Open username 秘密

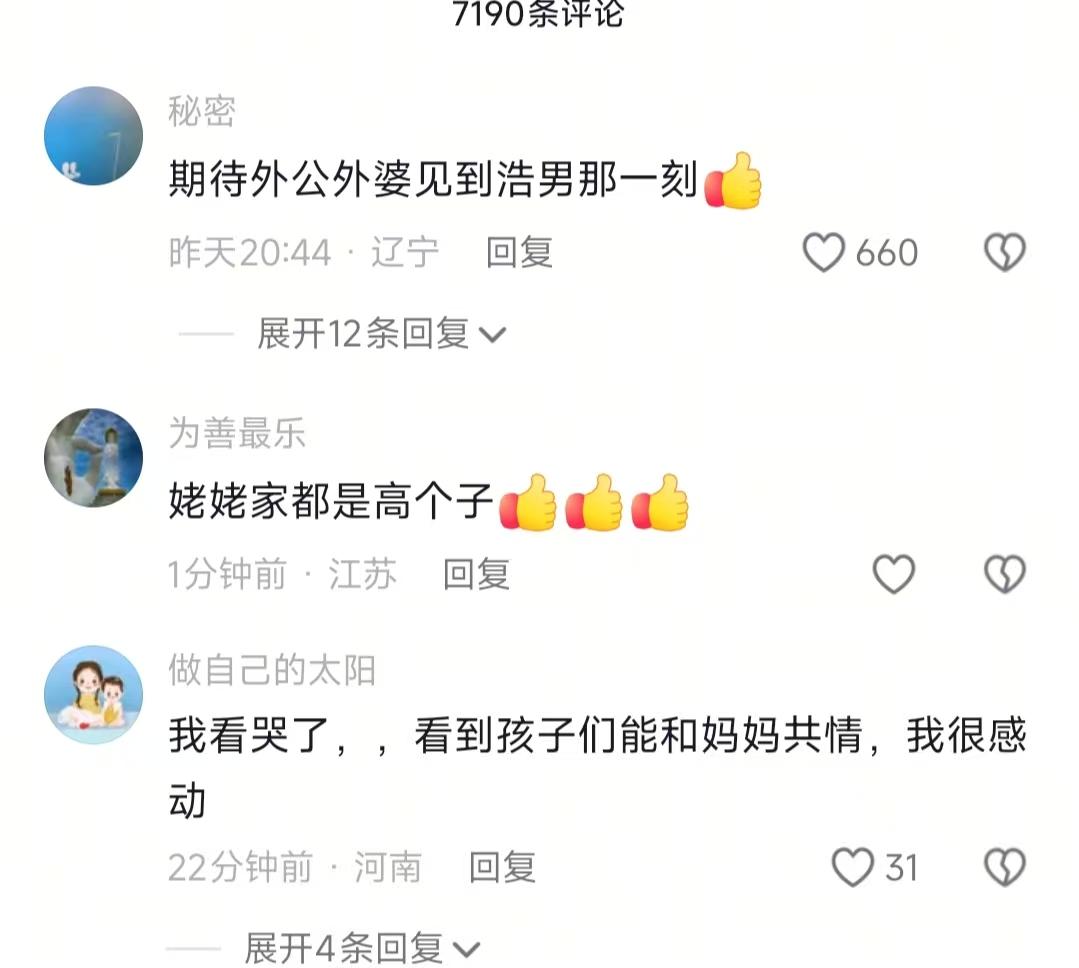pos(202,111)
